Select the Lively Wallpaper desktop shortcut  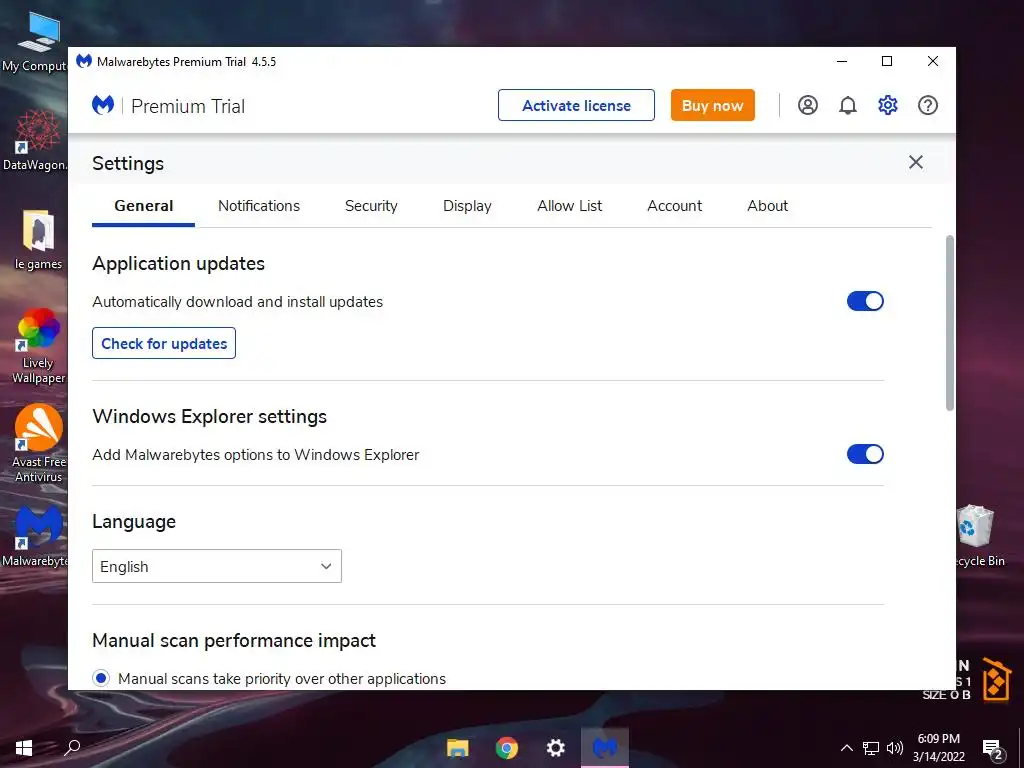pos(38,346)
